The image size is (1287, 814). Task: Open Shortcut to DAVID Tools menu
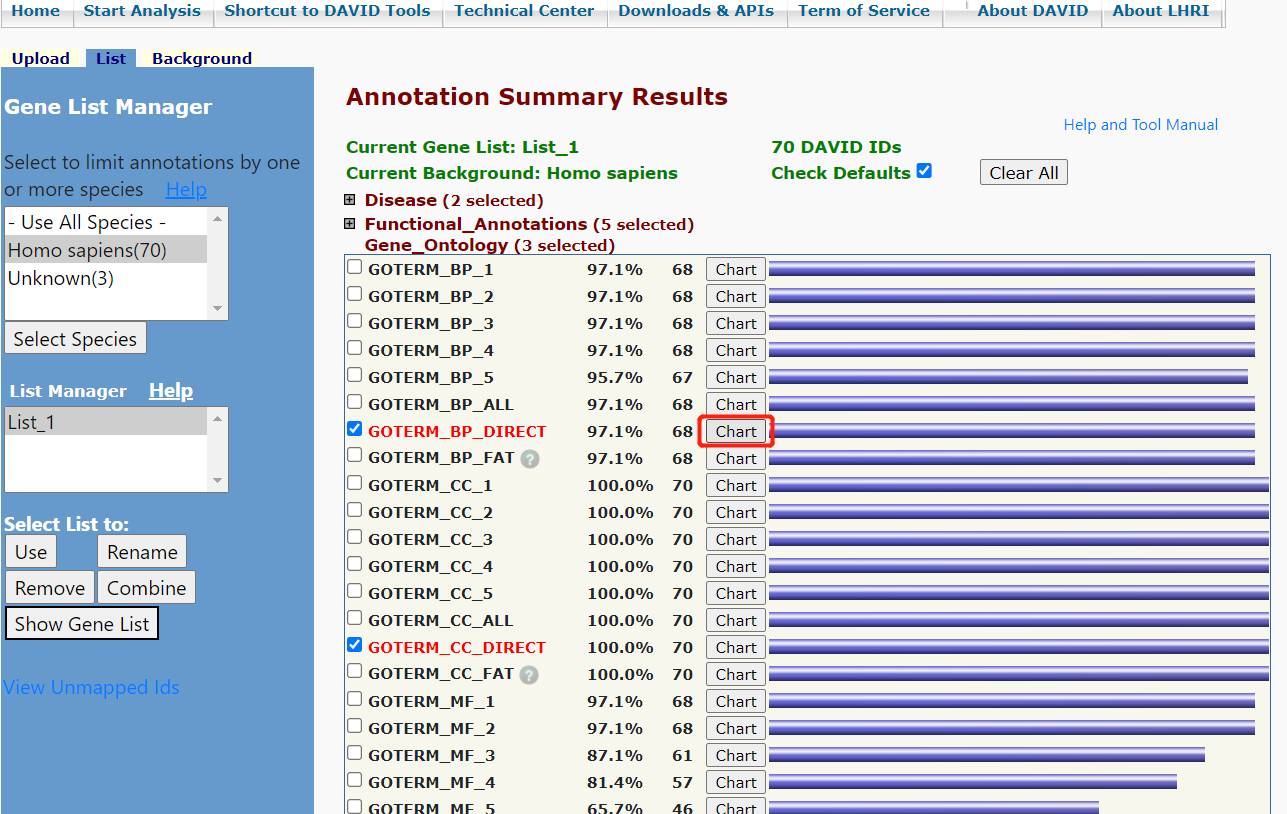(x=327, y=11)
